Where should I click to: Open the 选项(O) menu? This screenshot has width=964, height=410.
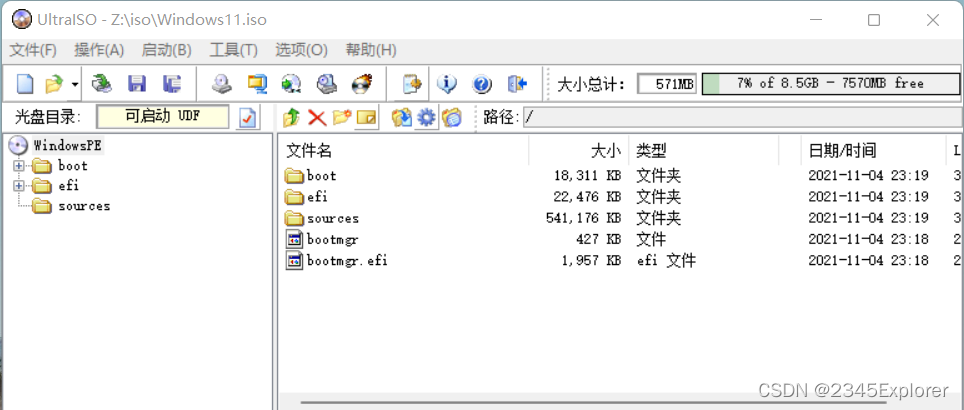pyautogui.click(x=301, y=50)
